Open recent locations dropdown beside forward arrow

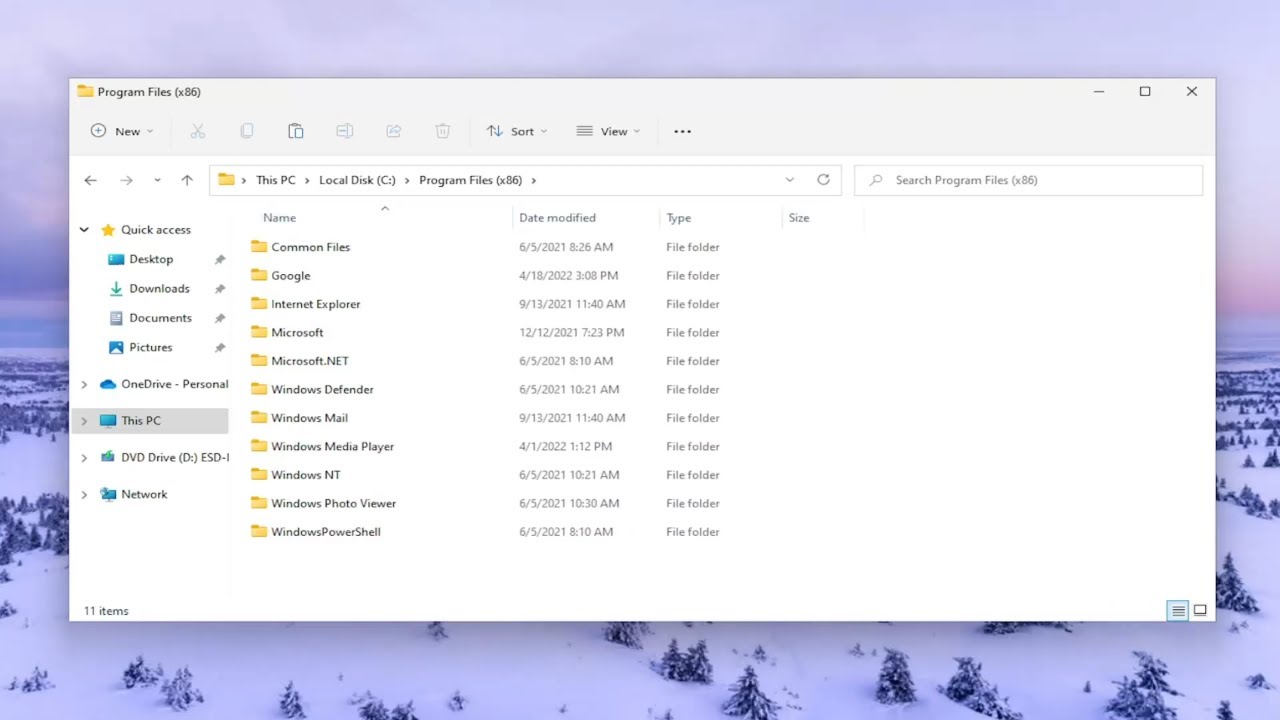pos(157,180)
